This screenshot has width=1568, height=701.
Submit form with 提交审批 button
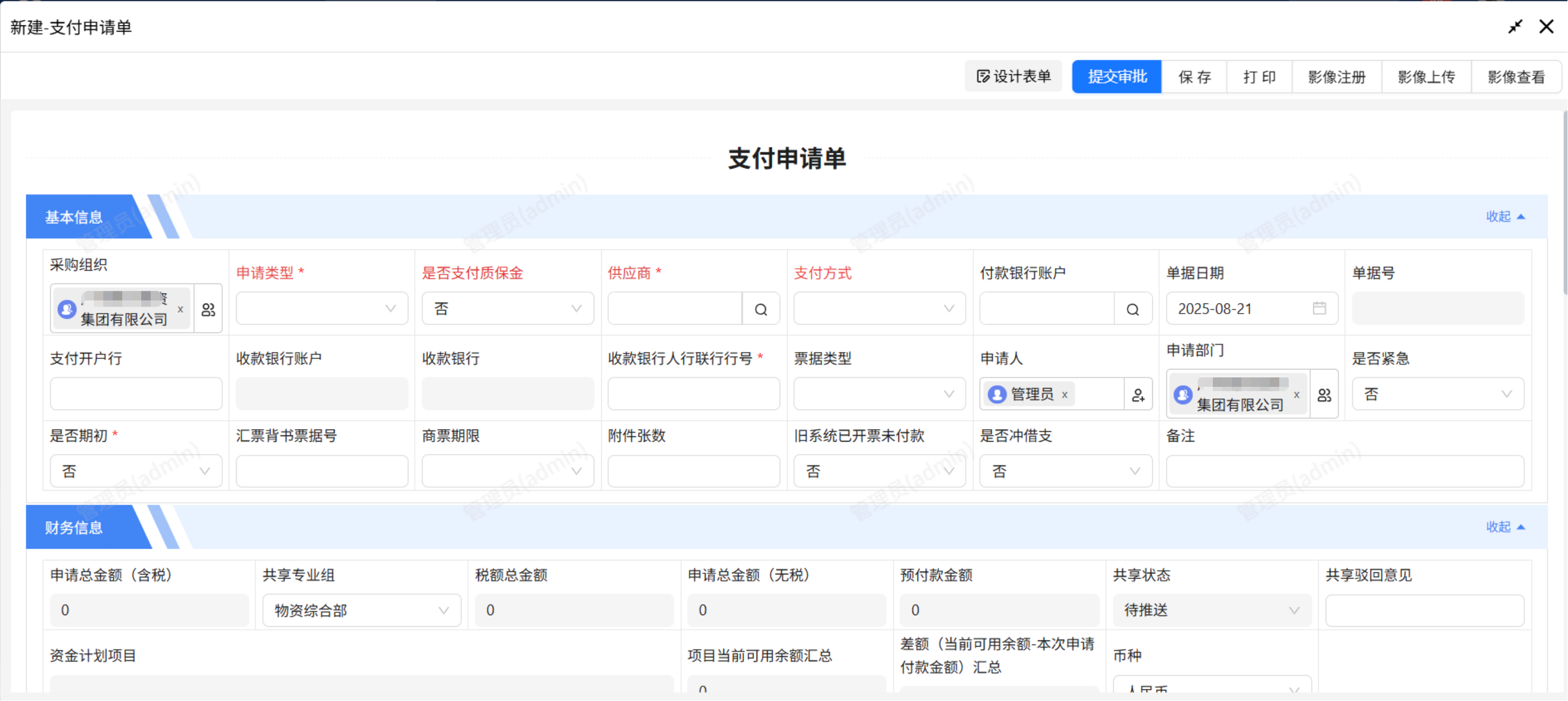[1117, 77]
